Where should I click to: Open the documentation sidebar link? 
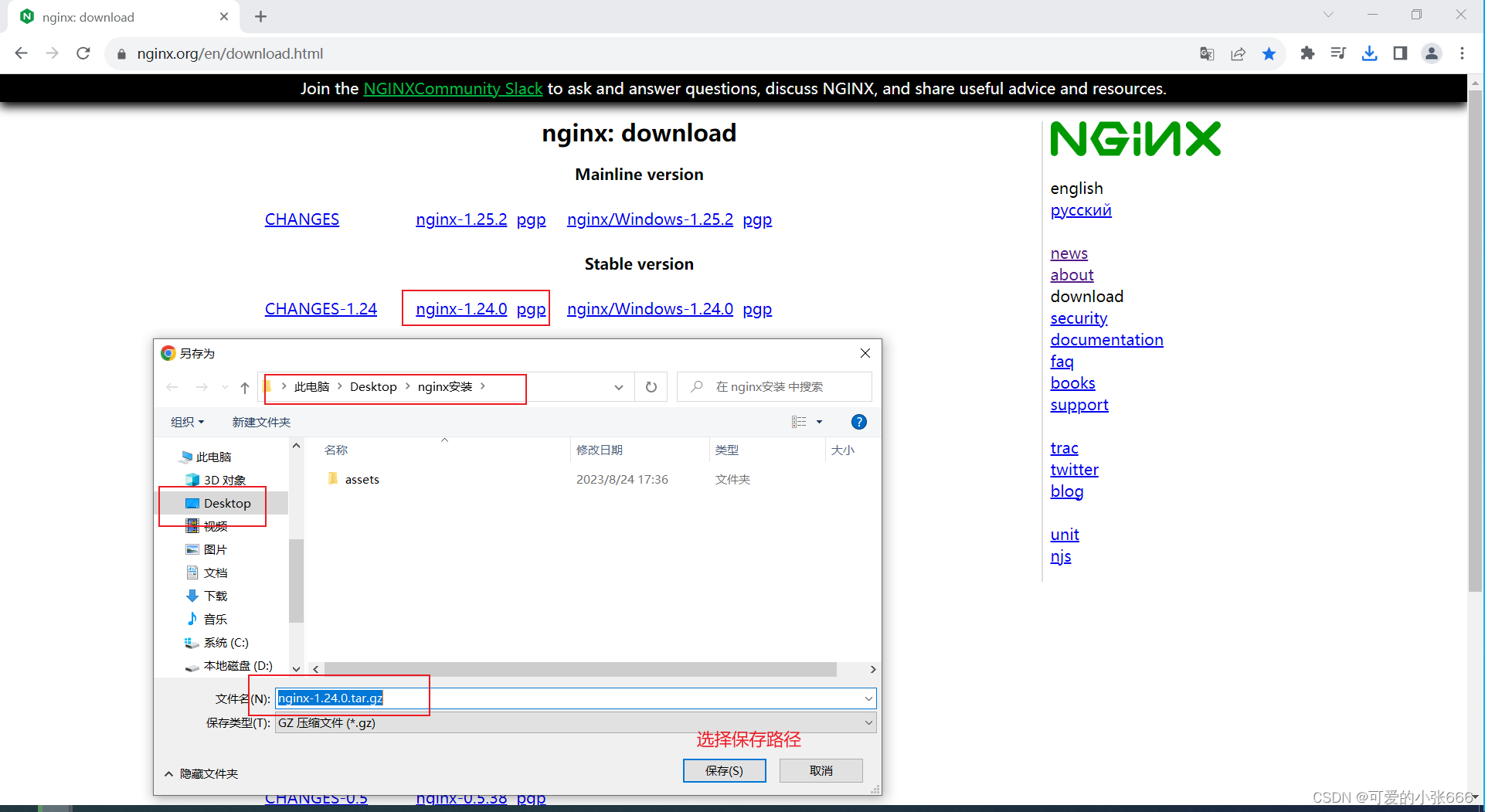1106,340
